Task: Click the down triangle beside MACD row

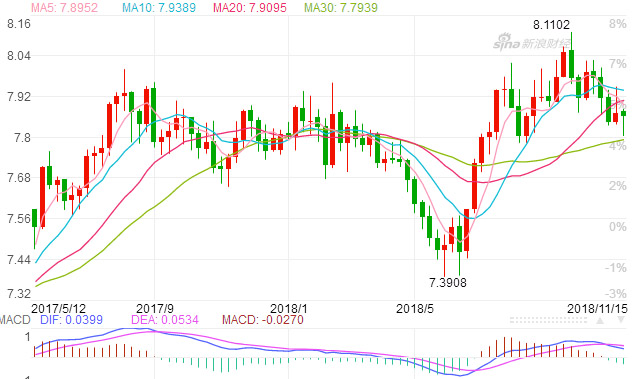Action: click(621, 320)
